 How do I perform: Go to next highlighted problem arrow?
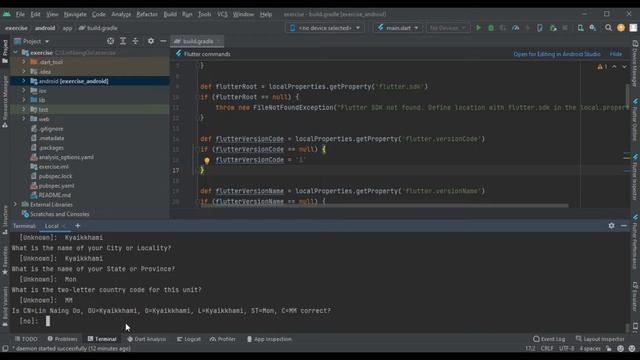[624, 67]
